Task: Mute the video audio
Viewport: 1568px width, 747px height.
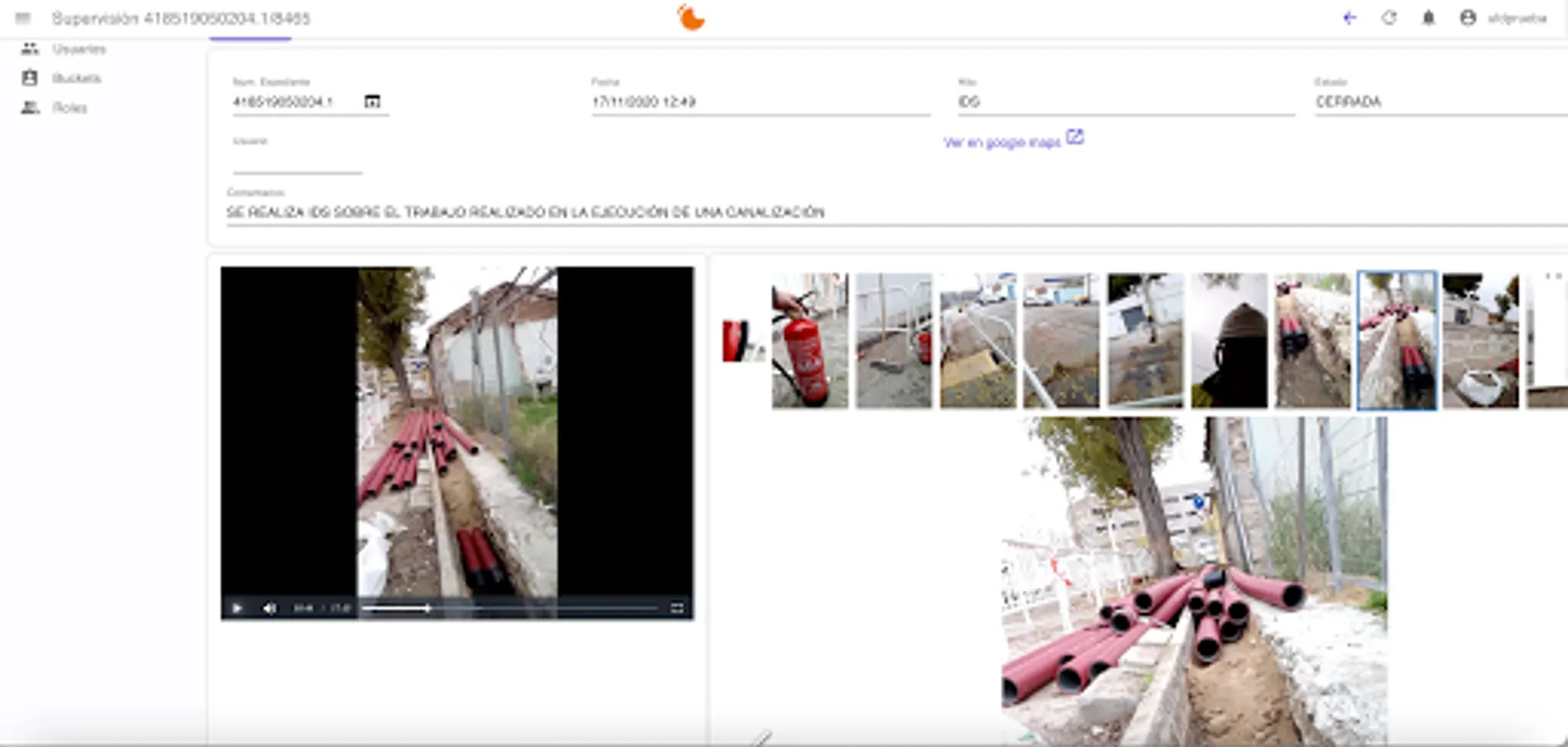Action: click(268, 608)
